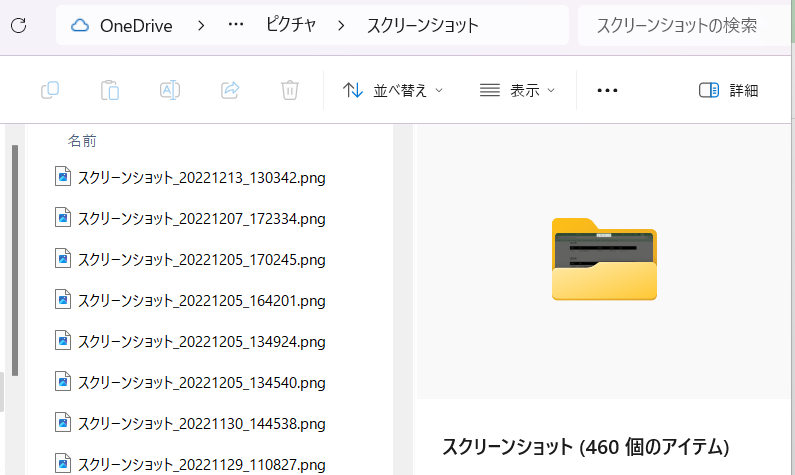Open the OneDrive breadcrumb segment
Screen dimensions: 795x475
coord(136,25)
